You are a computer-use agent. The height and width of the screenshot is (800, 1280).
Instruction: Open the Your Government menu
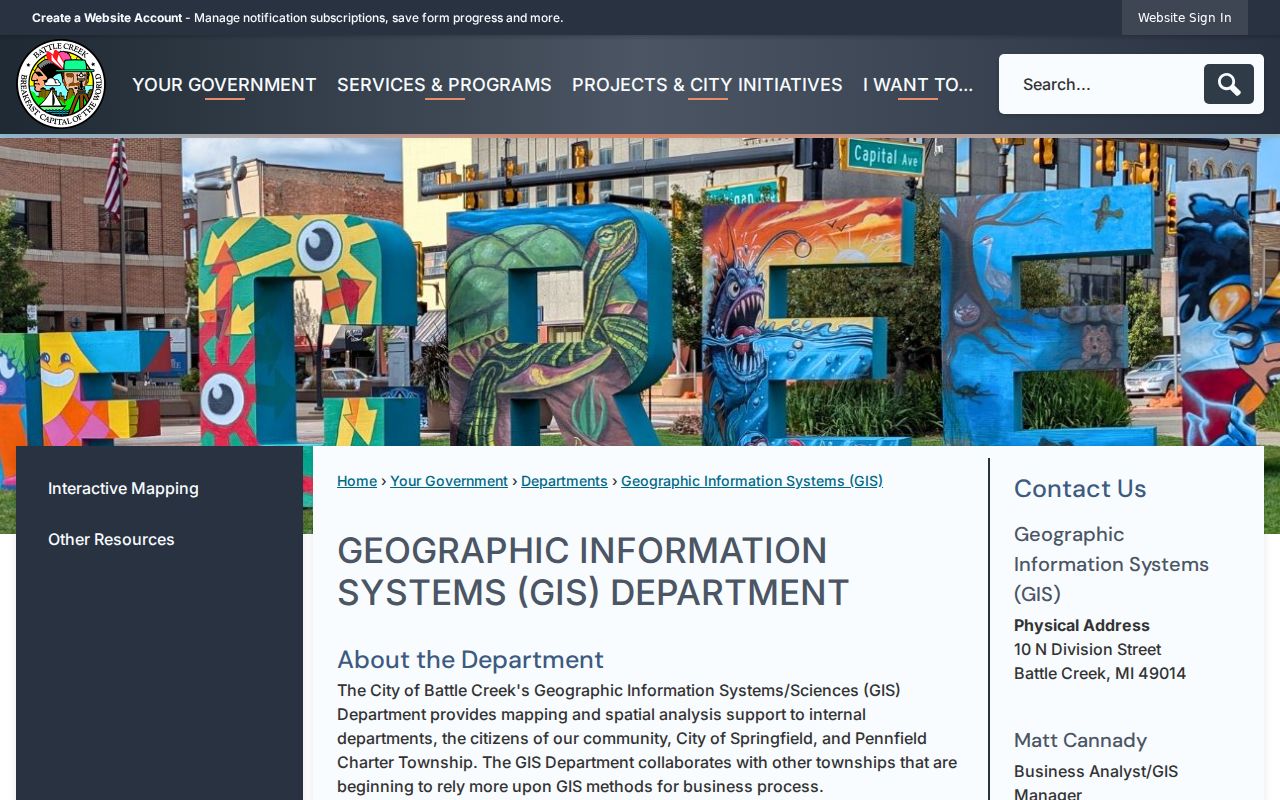[x=224, y=85]
